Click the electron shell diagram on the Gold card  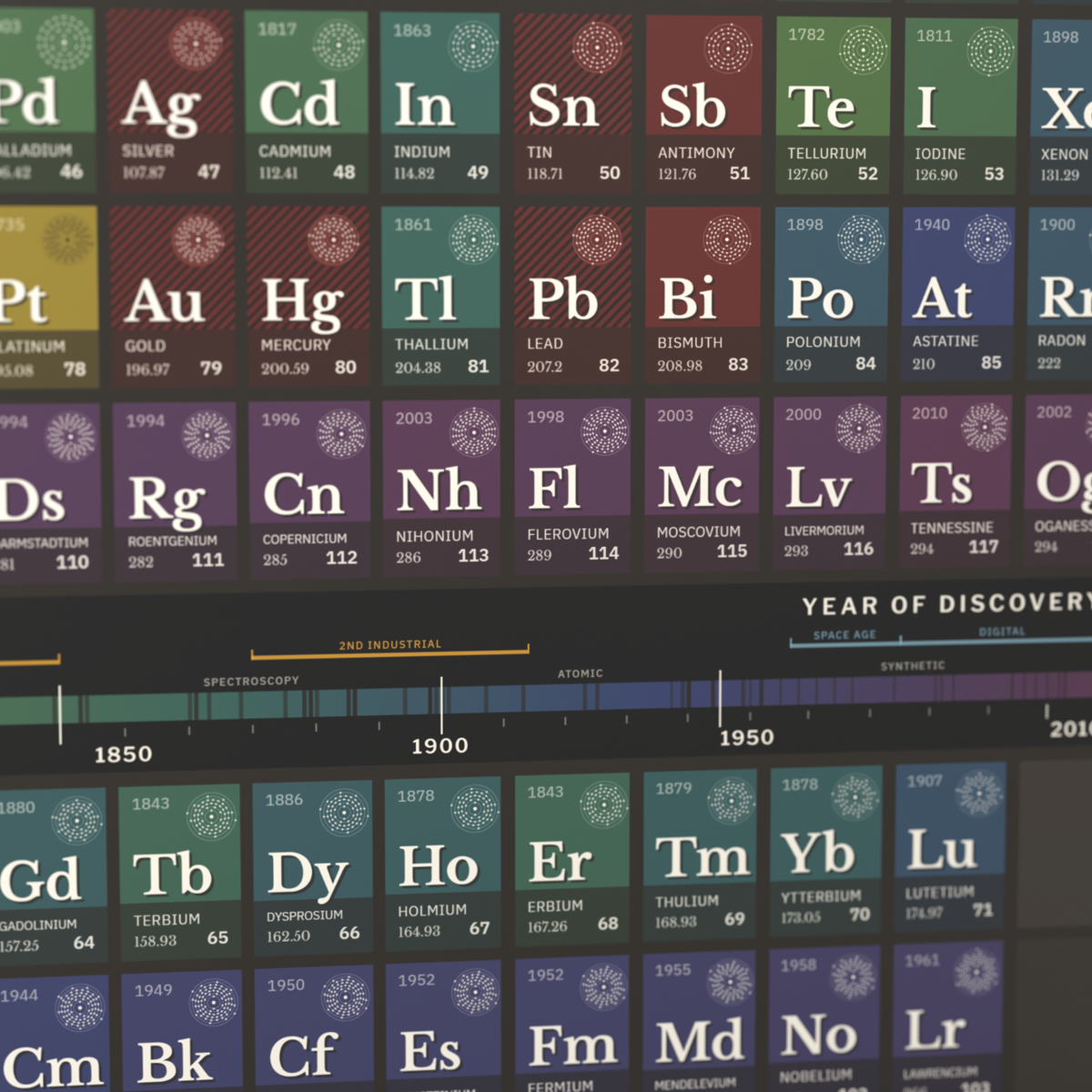pos(197,241)
